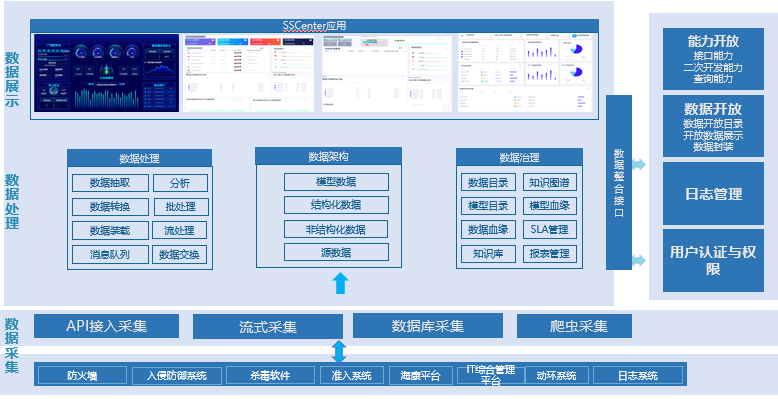Click the double-headed arrow under 流式采集
This screenshot has height=399, width=778.
[338, 352]
